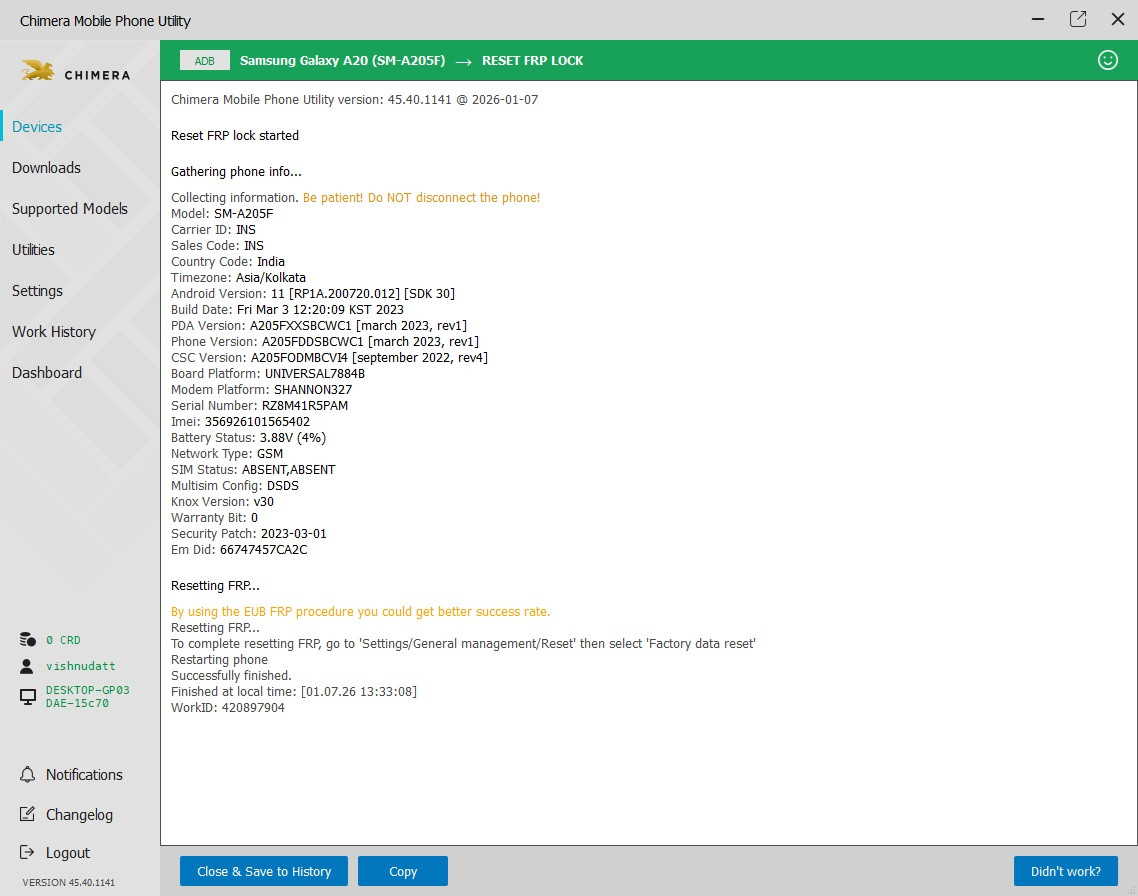Go to Downloads in sidebar

46,168
